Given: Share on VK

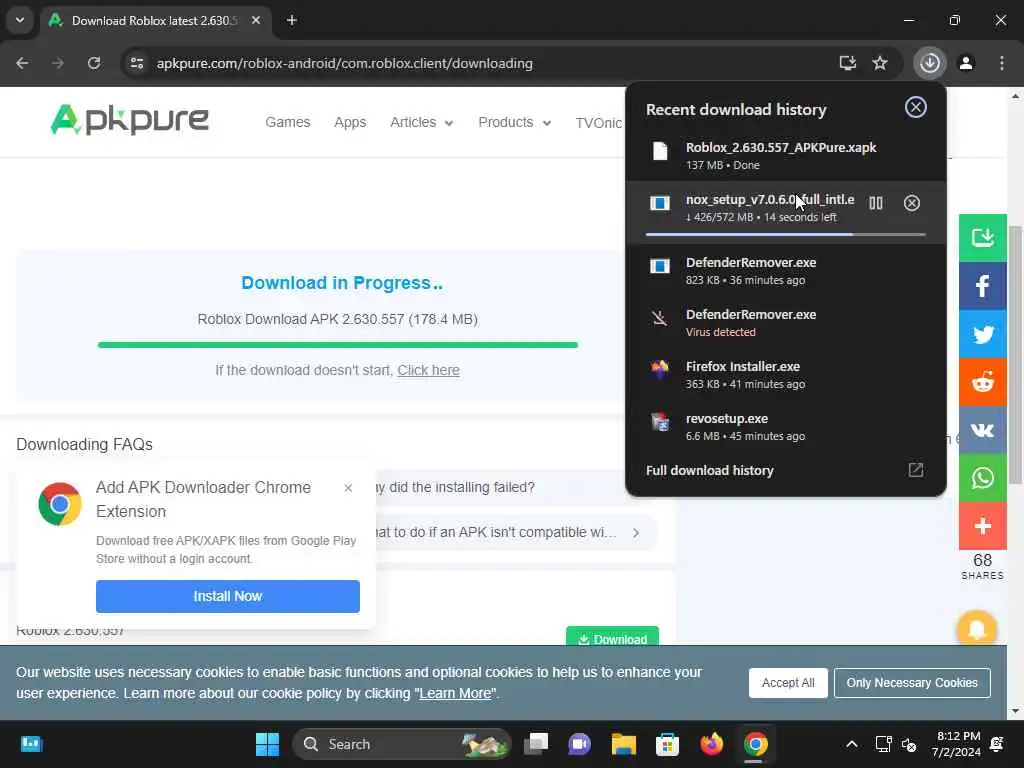Looking at the screenshot, I should pyautogui.click(x=982, y=430).
